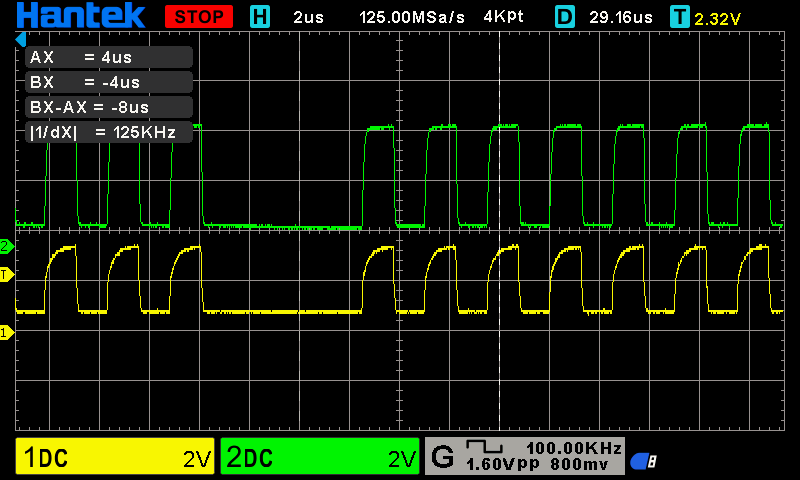
Task: Click the |1/dX| = 125KHz frequency readout
Action: [109, 132]
